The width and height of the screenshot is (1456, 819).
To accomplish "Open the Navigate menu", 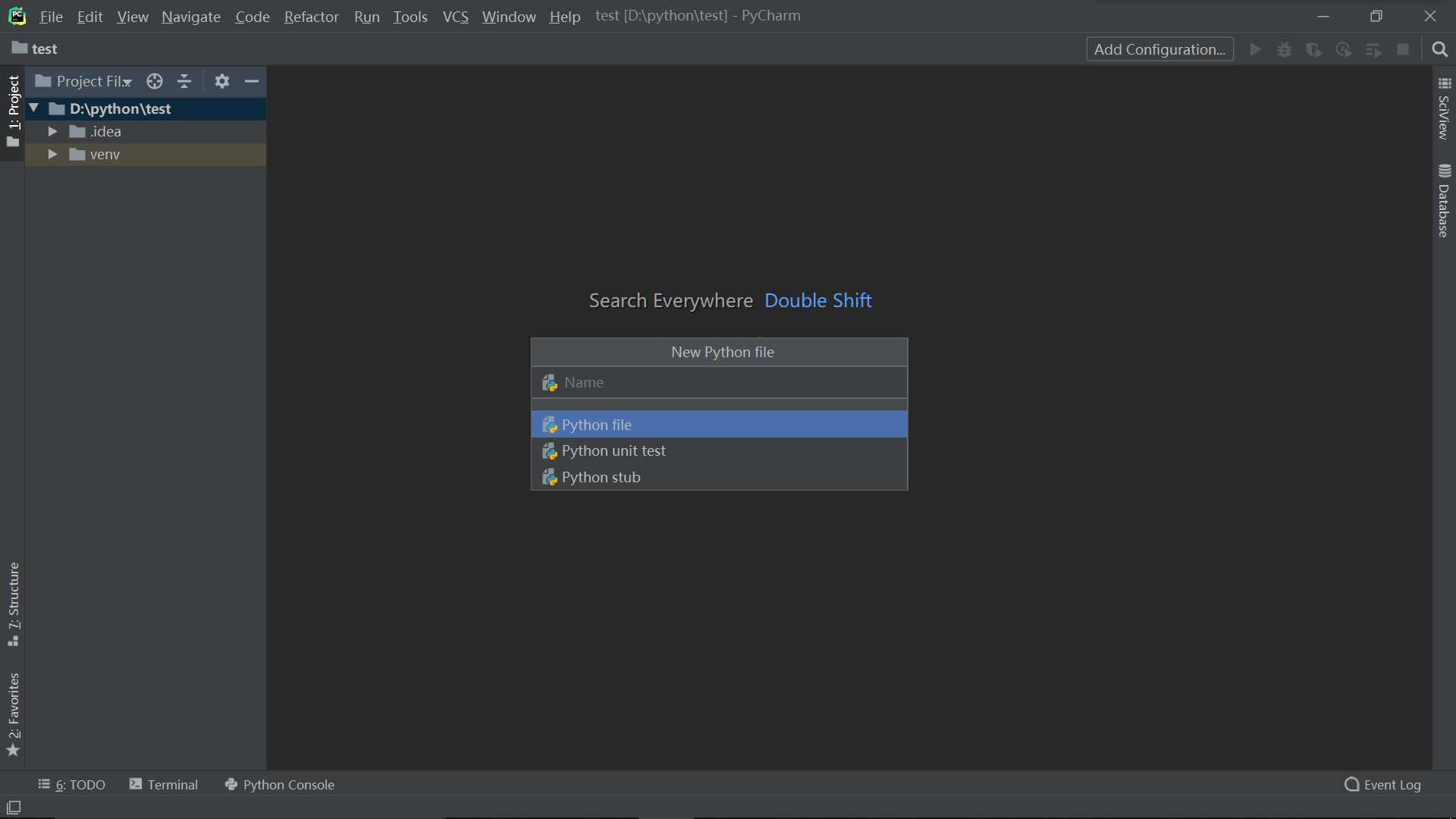I will (191, 17).
